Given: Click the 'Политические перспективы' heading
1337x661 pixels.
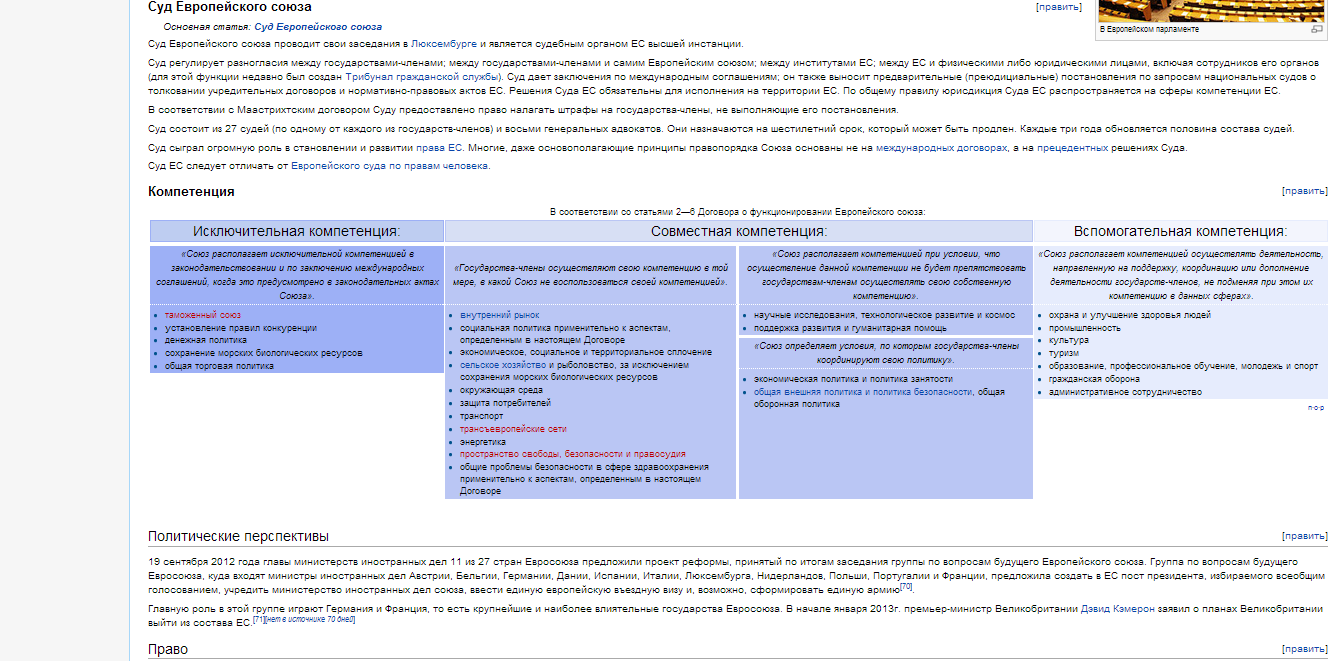Looking at the screenshot, I should click(x=238, y=537).
